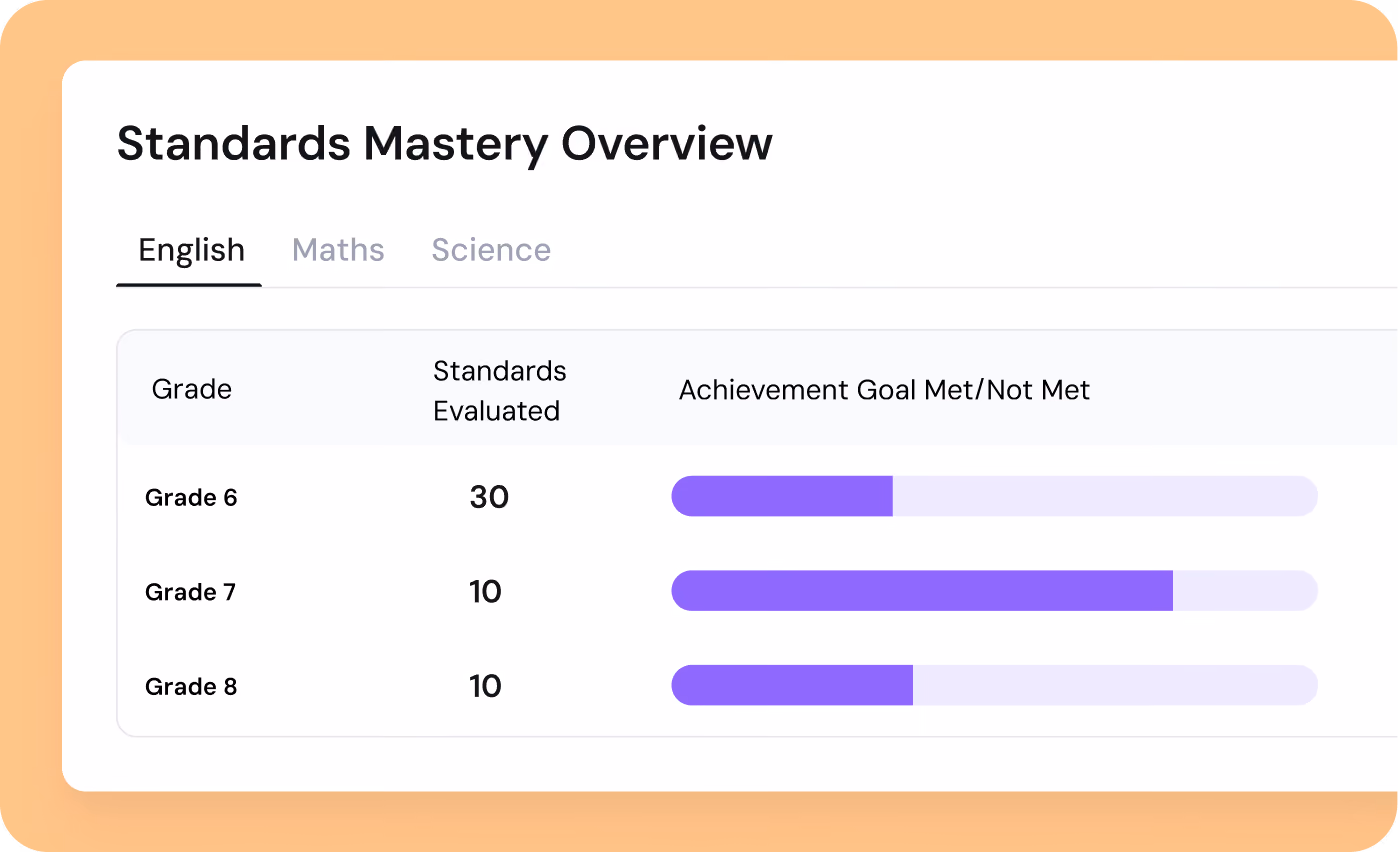The width and height of the screenshot is (1398, 852).
Task: Click unfilled part of Grade 7 progress bar
Action: pos(1245,591)
